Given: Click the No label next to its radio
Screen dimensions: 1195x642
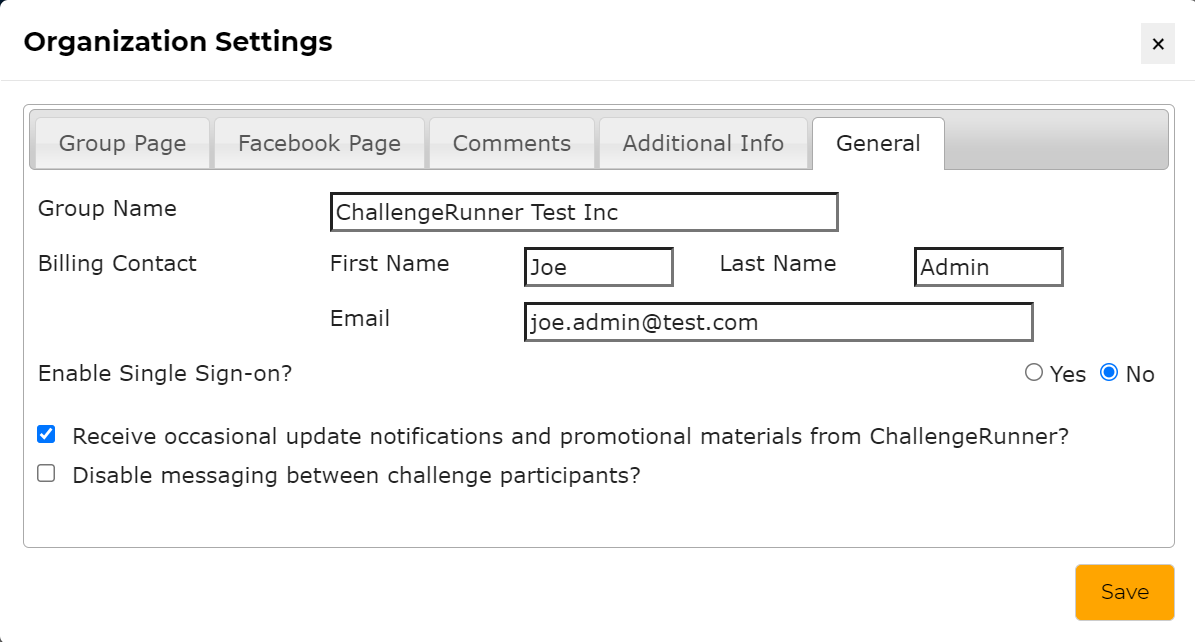Looking at the screenshot, I should [x=1141, y=373].
